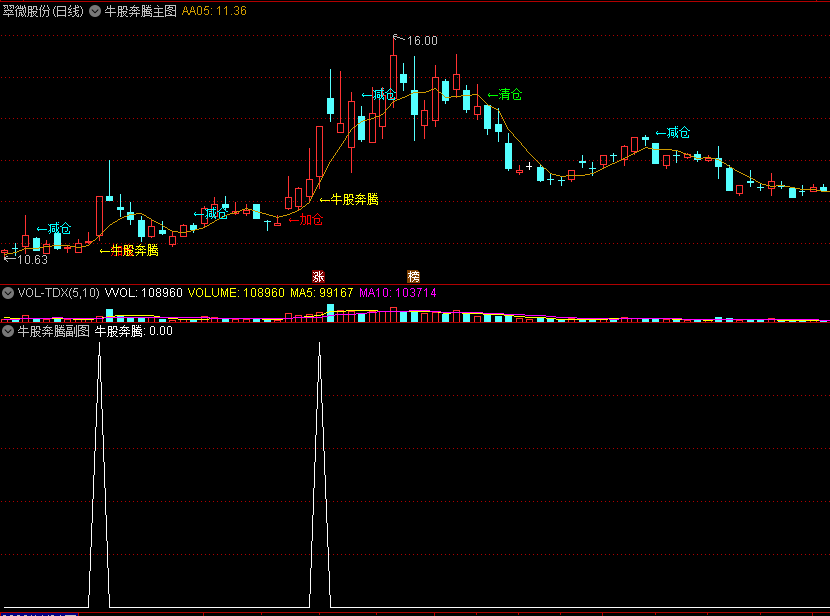
Task: Click the brown 榜 event marker
Action: 413,276
